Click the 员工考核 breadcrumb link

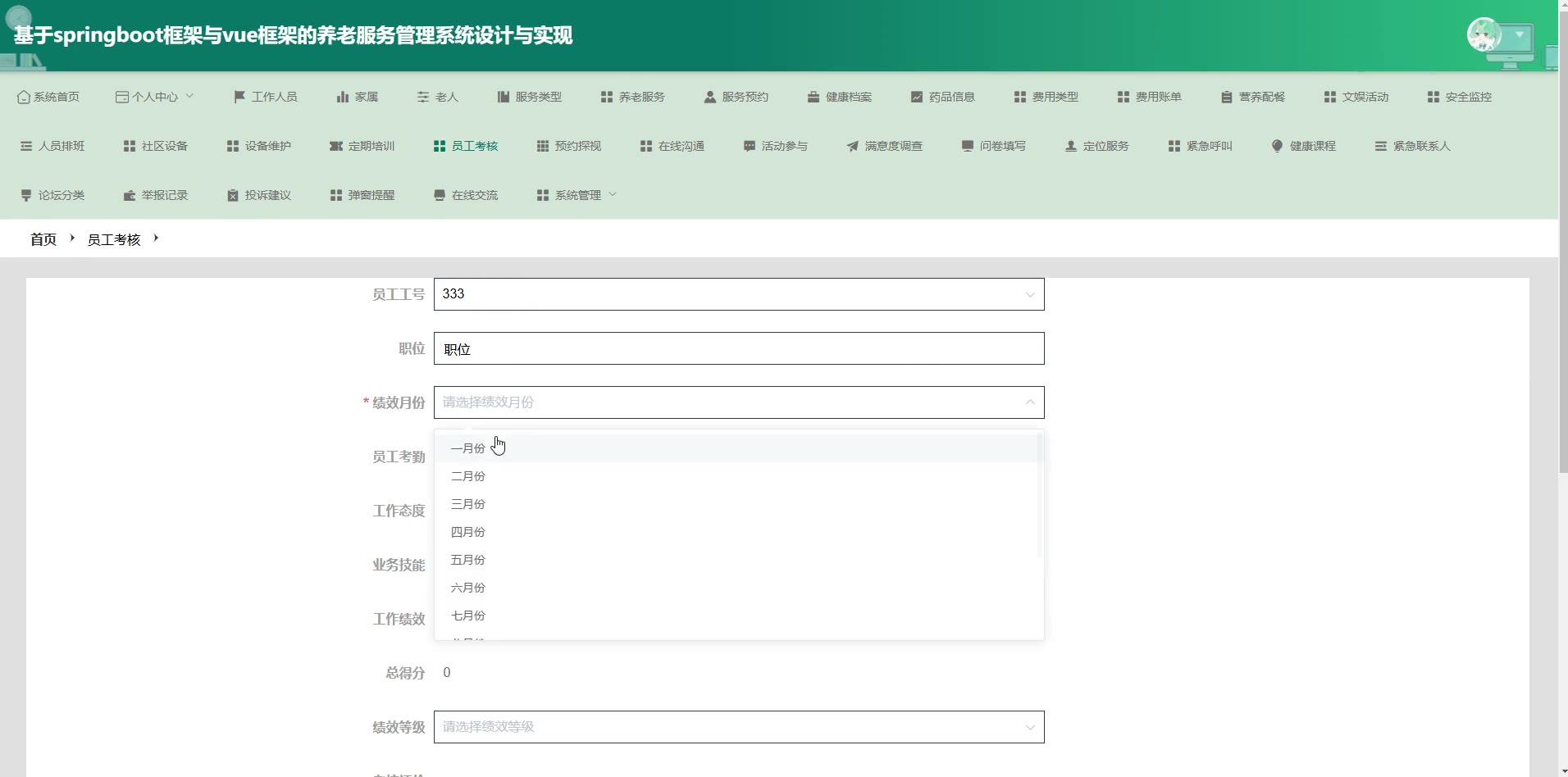114,239
